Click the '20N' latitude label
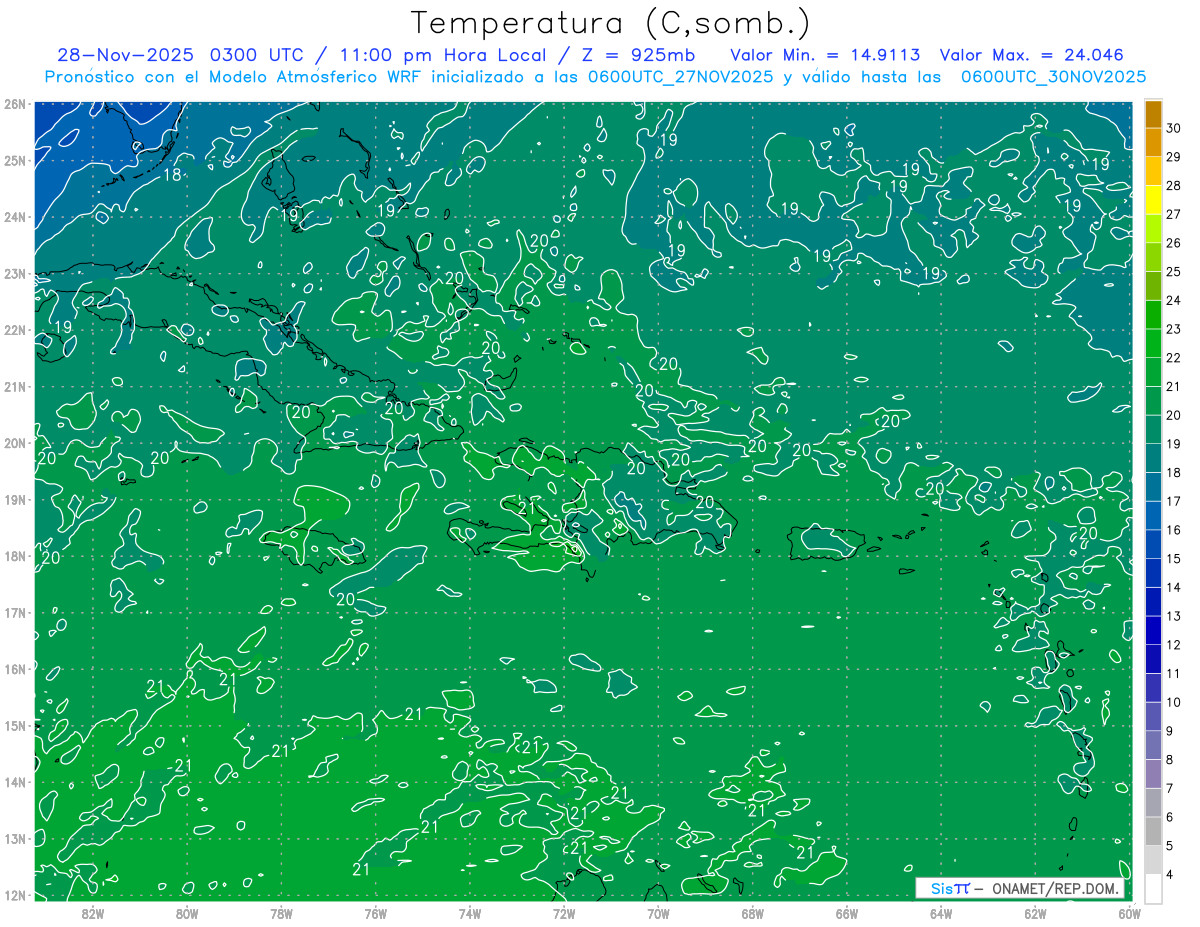The image size is (1200, 927). click(x=14, y=443)
